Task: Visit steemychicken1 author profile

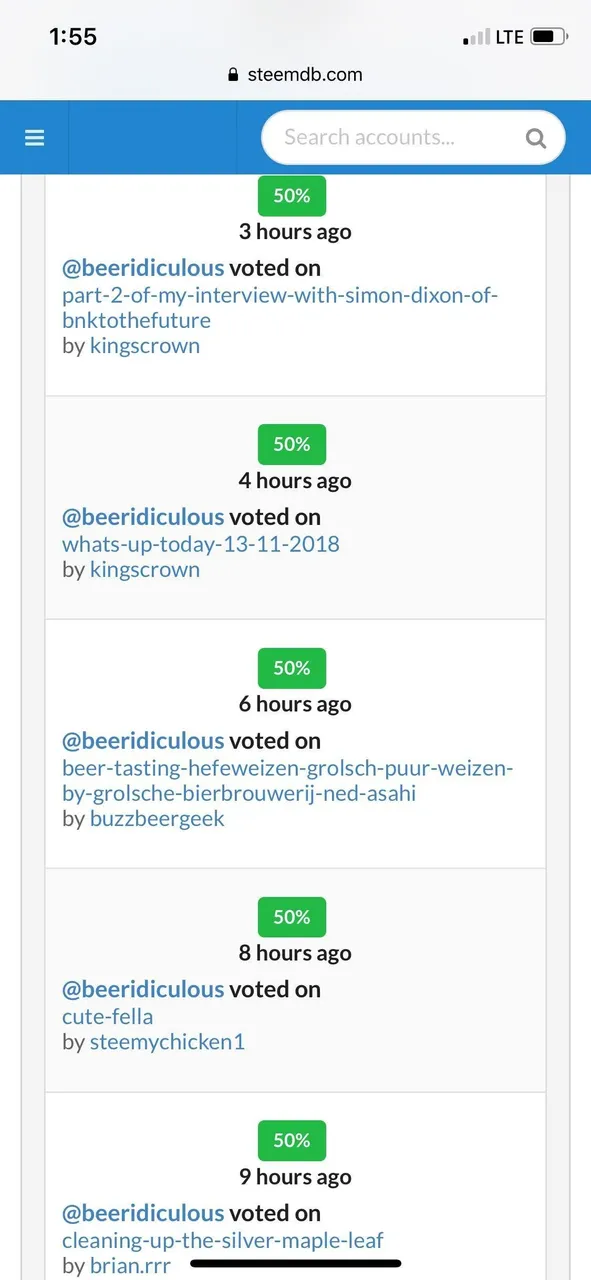Action: click(167, 1042)
